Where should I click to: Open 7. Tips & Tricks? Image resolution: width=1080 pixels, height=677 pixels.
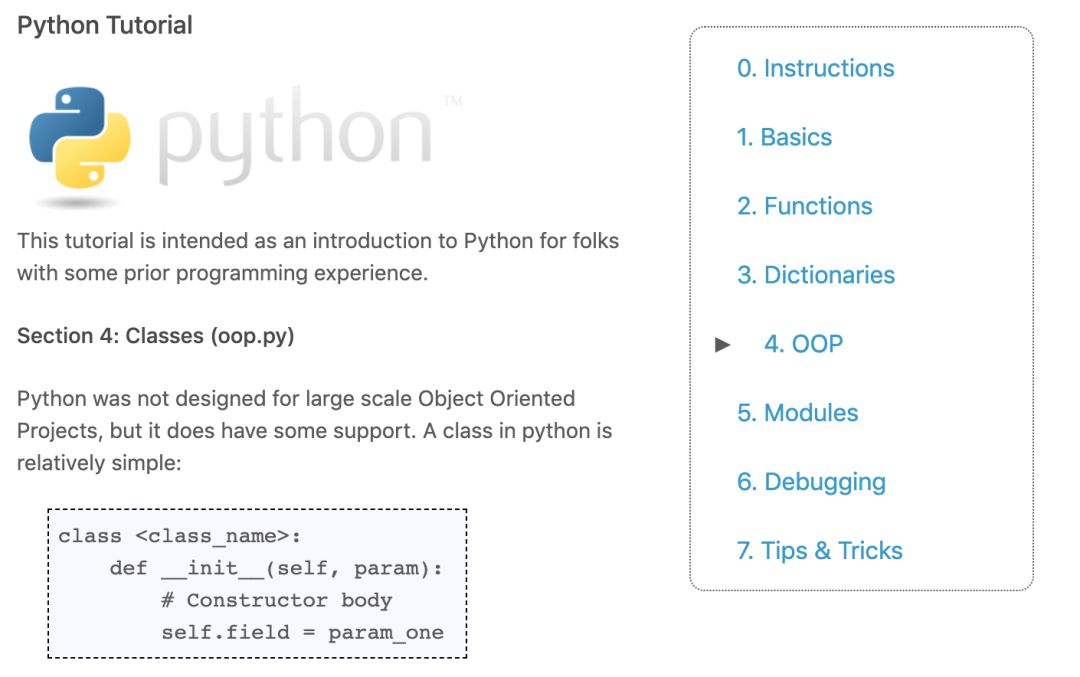click(820, 551)
